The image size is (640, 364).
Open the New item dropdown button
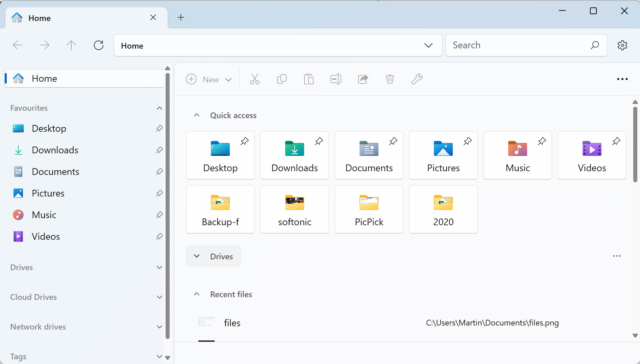point(209,79)
